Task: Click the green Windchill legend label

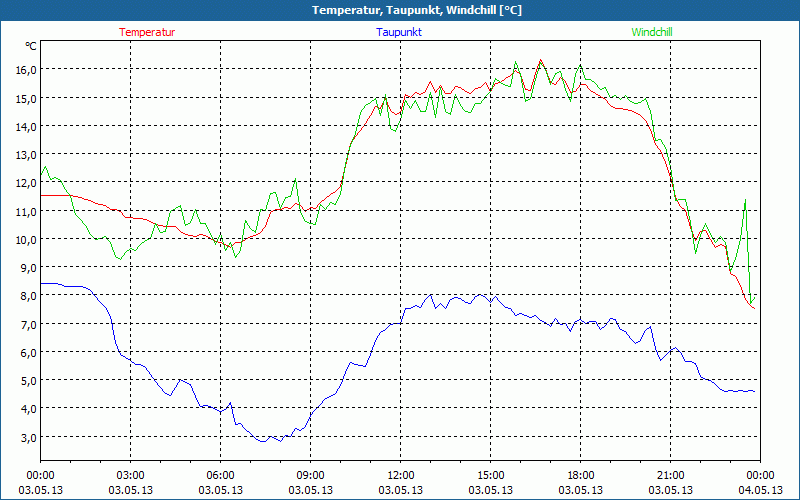Action: pos(652,32)
